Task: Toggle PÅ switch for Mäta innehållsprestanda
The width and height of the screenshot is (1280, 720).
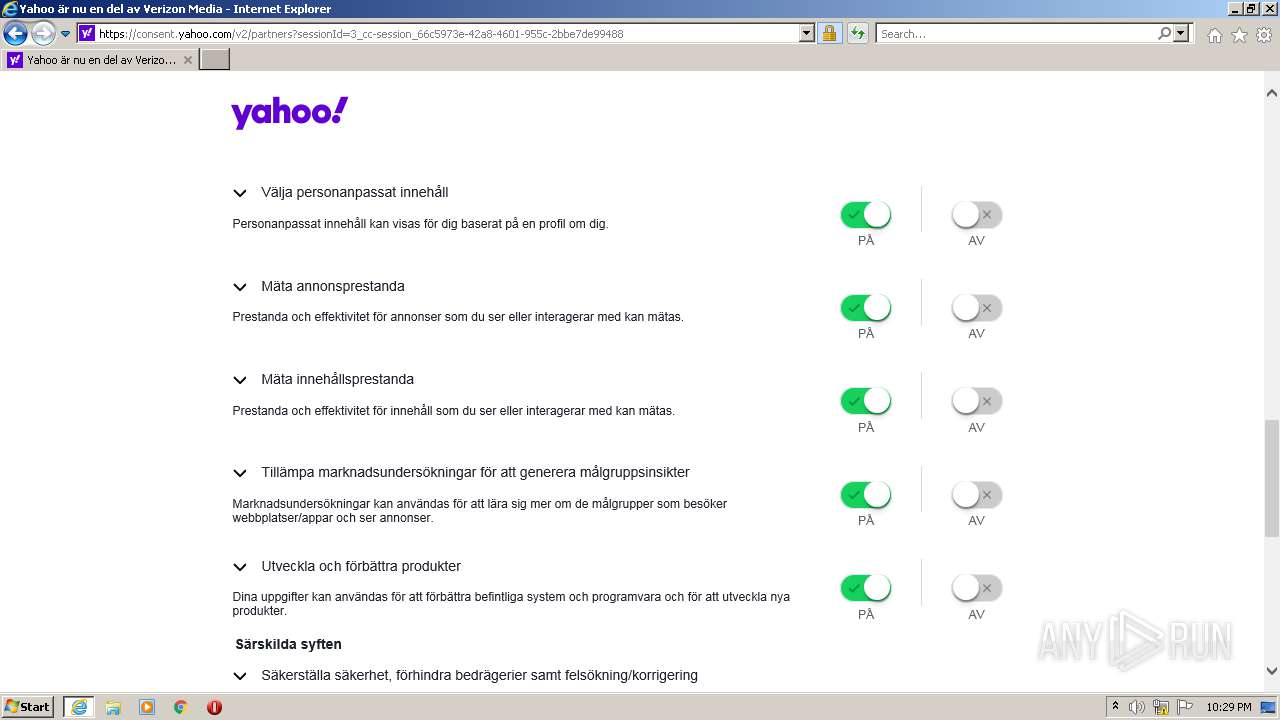Action: coord(866,401)
